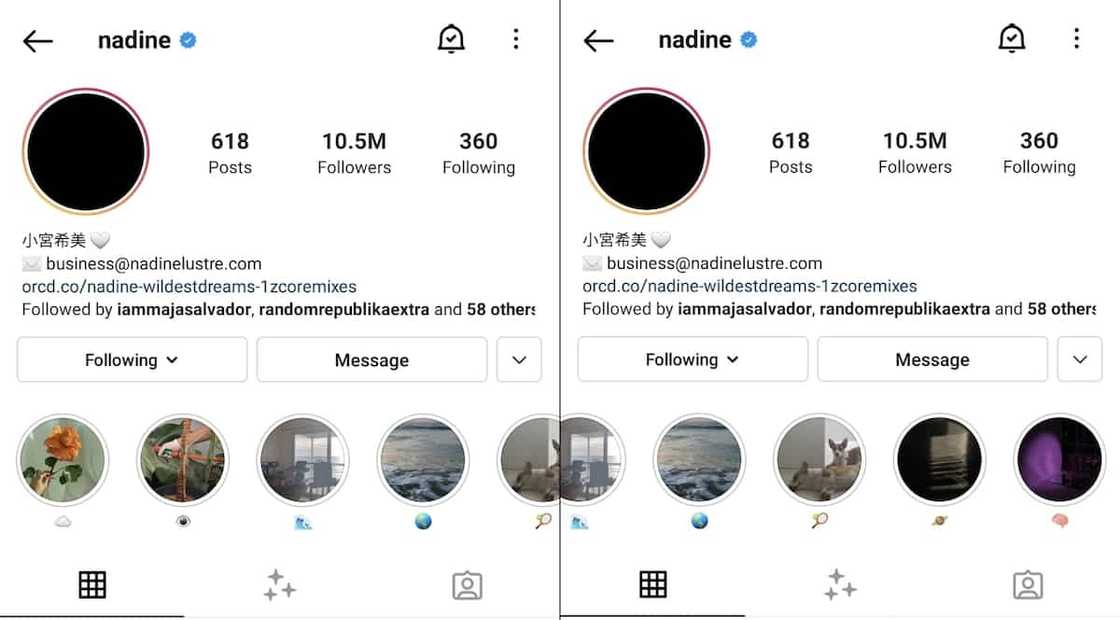Tap the verified badge beside nadine on the left
Image resolution: width=1120 pixels, height=620 pixels.
[x=188, y=40]
